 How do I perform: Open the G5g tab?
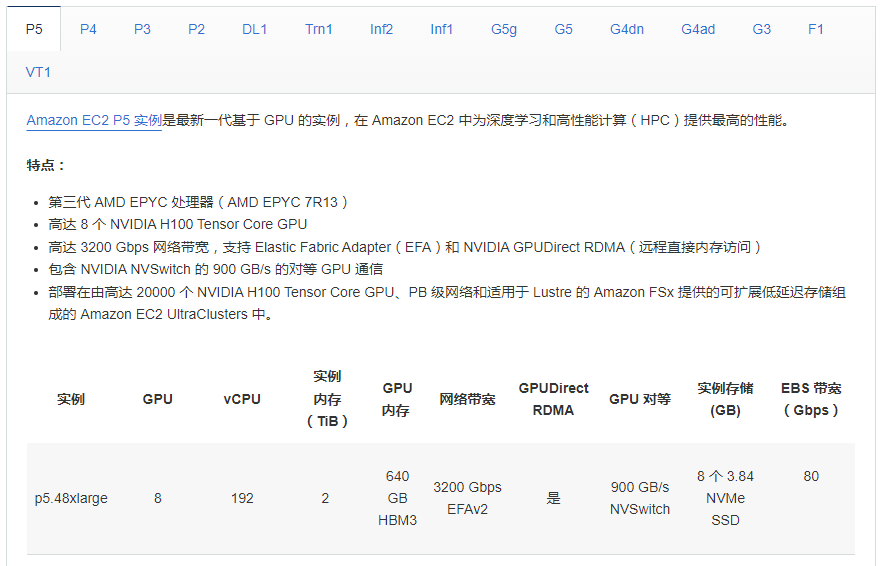pos(503,29)
